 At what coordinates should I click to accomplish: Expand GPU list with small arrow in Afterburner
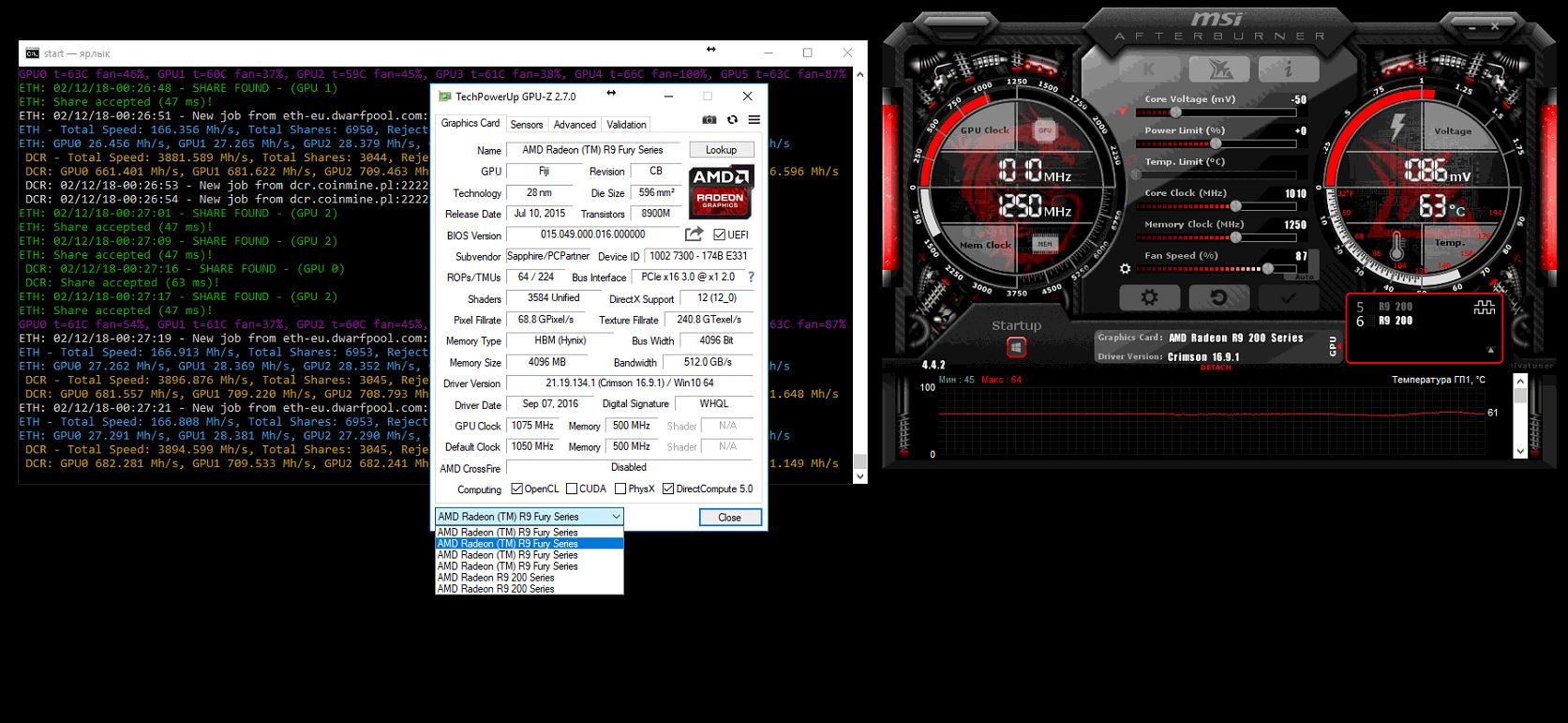[1490, 350]
